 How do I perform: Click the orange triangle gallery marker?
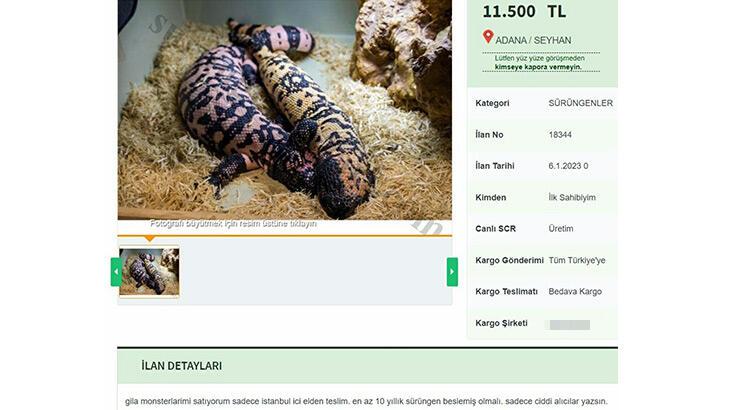click(x=149, y=239)
